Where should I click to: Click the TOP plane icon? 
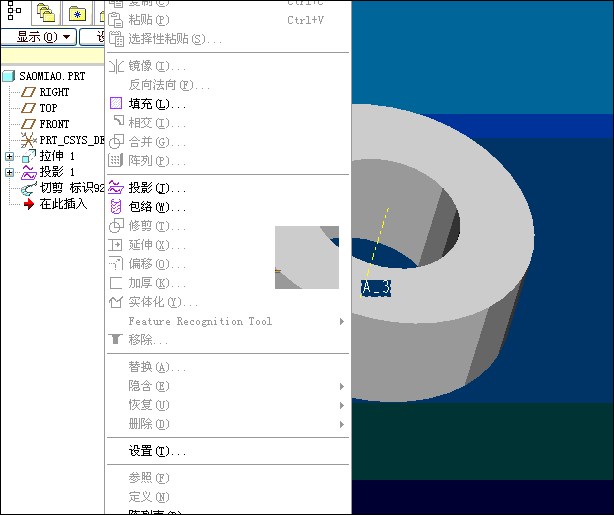(28, 108)
